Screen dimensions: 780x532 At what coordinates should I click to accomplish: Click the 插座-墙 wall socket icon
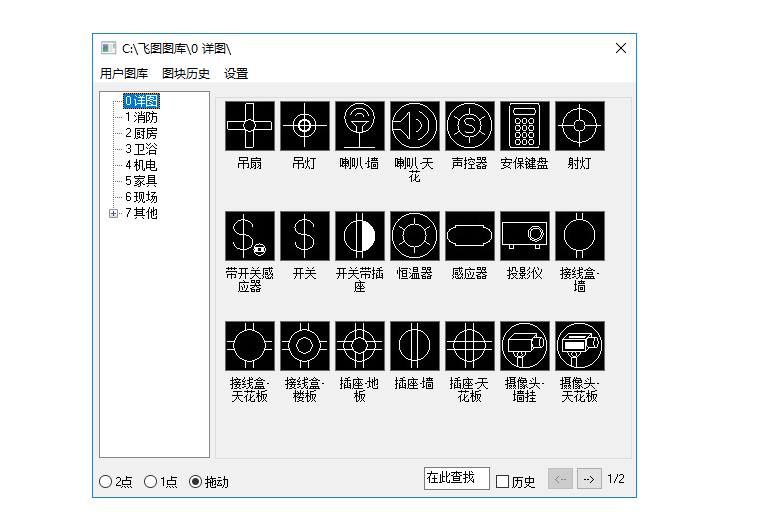click(x=415, y=346)
